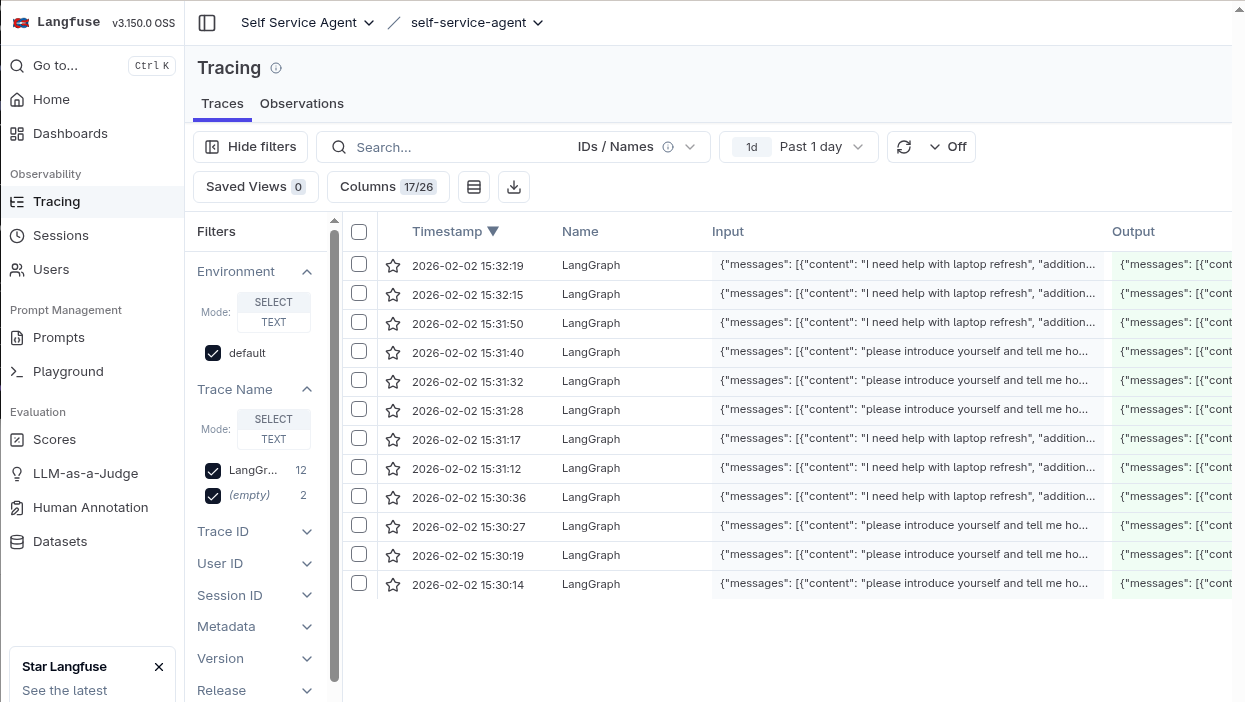Select all traces header checkbox
The image size is (1245, 702).
coord(359,232)
